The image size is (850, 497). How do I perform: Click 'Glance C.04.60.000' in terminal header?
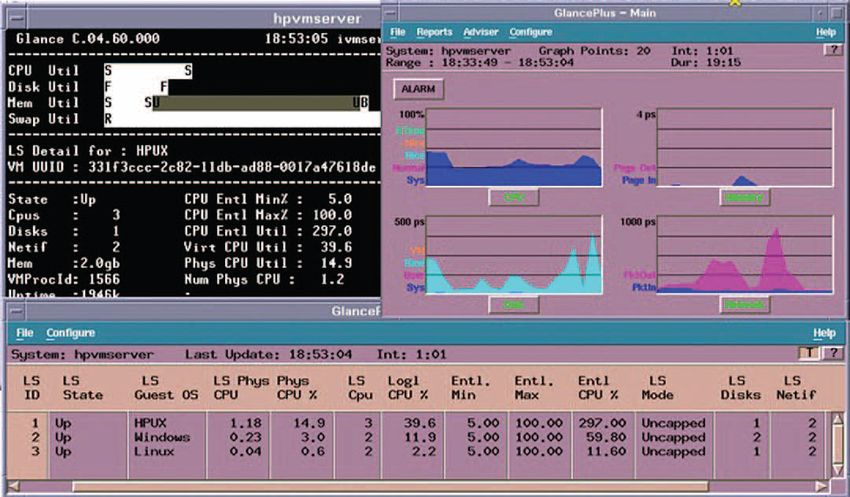click(88, 38)
